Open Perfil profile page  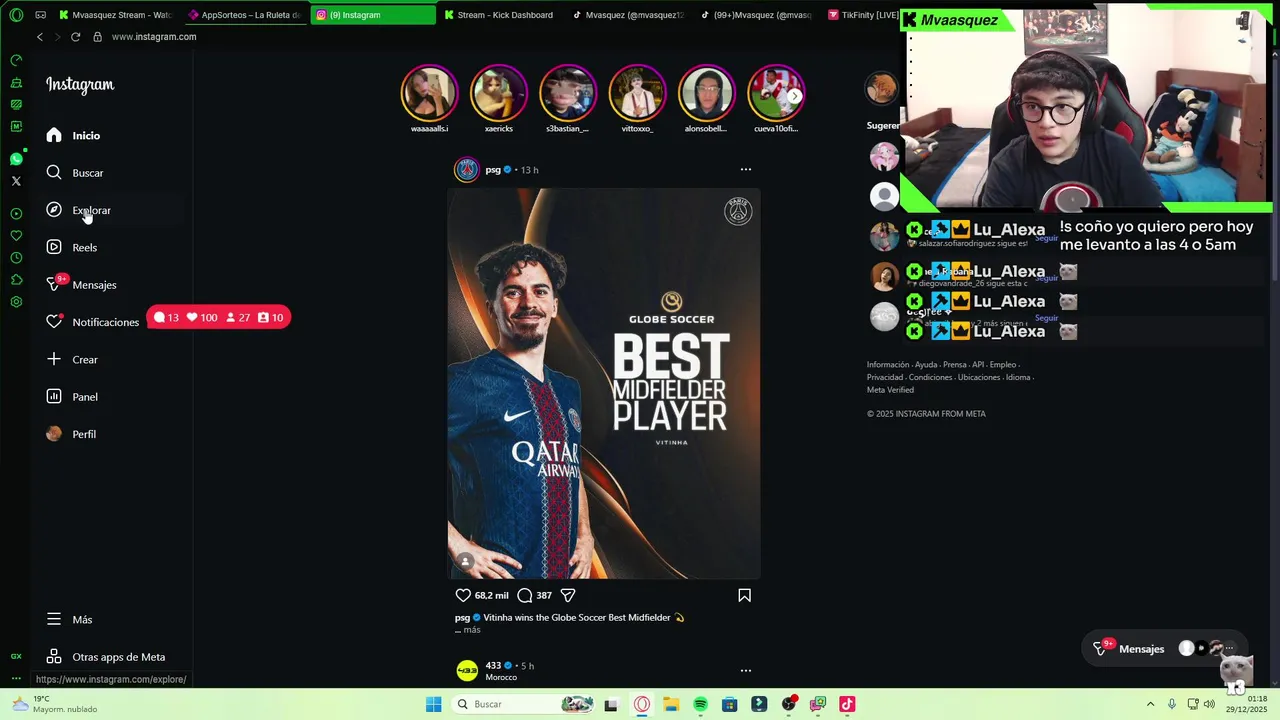[x=70, y=434]
